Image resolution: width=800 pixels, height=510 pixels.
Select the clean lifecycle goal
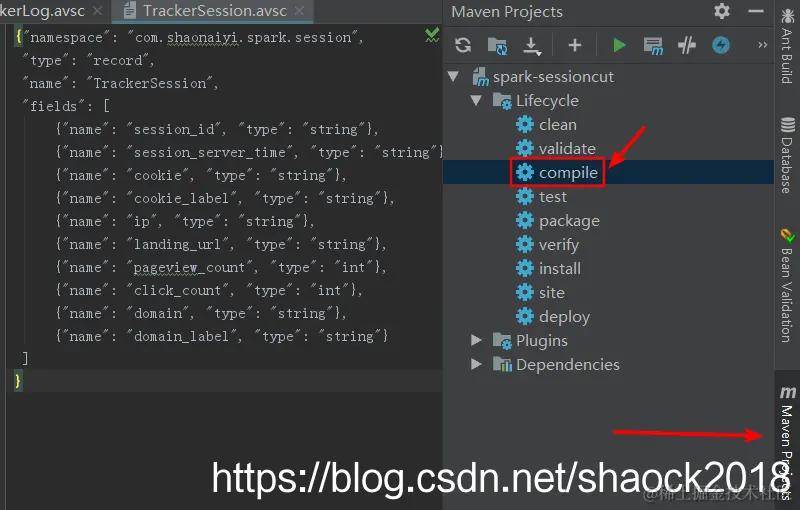coord(558,124)
